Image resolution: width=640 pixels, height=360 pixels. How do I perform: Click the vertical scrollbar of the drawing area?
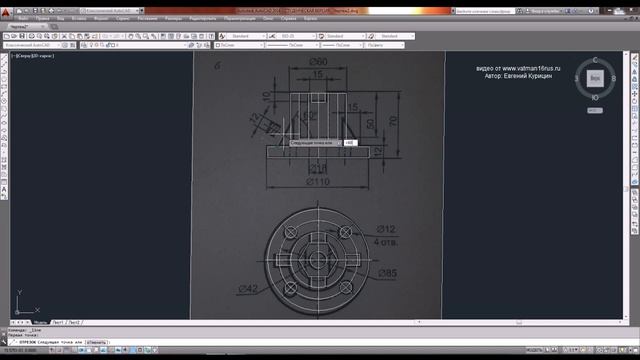[626, 186]
